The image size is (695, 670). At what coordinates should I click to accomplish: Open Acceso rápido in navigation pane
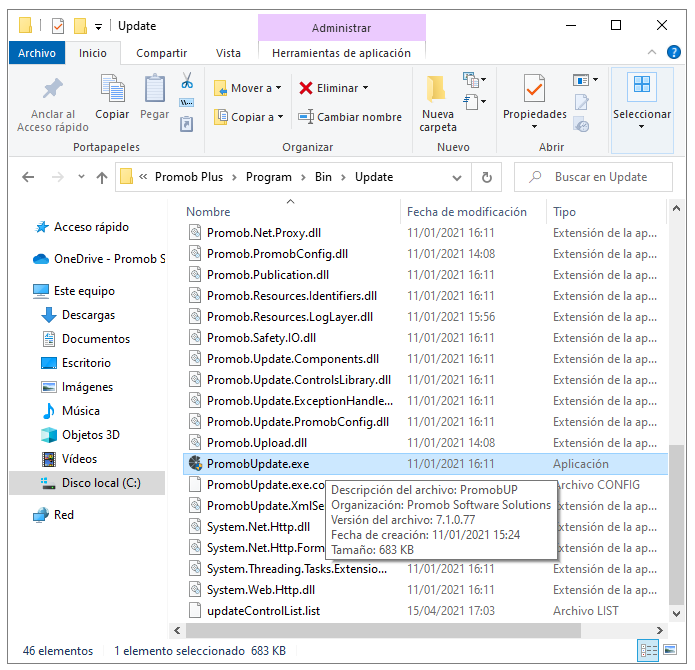click(x=91, y=227)
